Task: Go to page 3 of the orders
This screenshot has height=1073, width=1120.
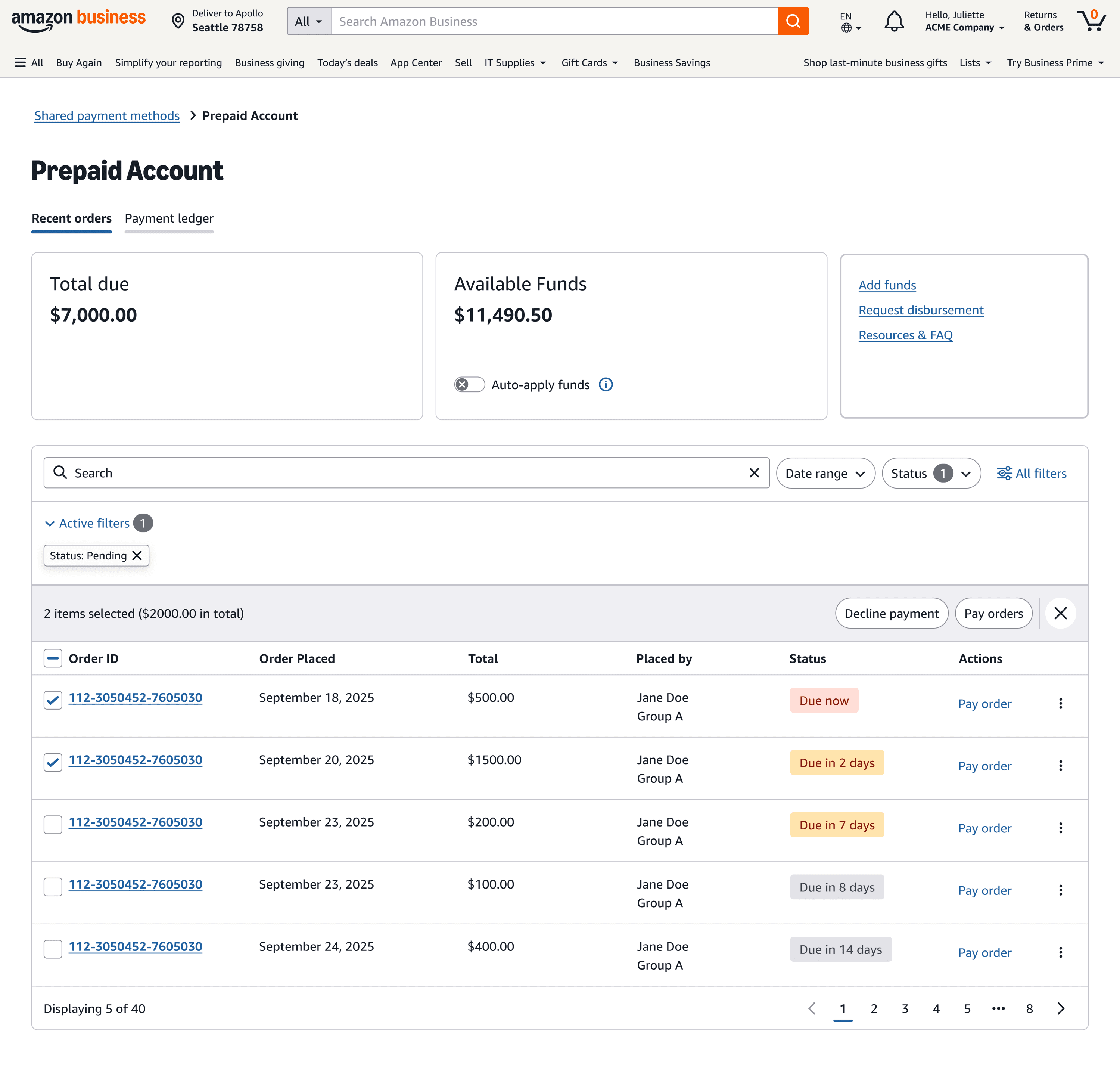Action: pos(905,1009)
